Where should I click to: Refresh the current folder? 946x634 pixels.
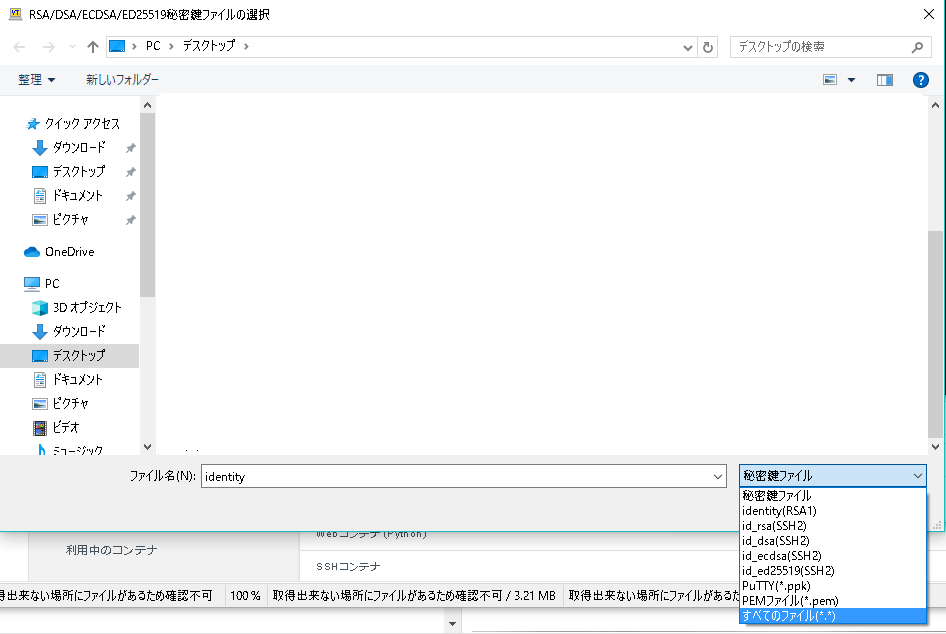[708, 47]
